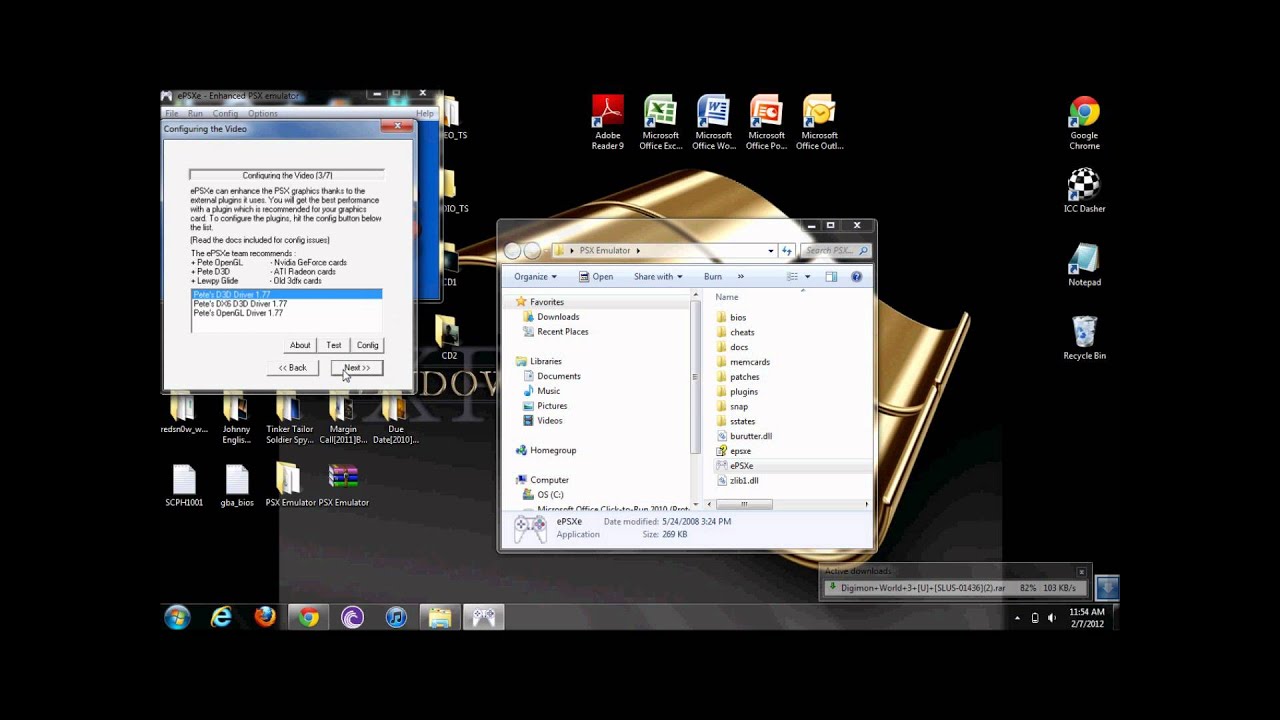Open Organize dropdown in Explorer
Viewport: 1280px width, 720px height.
535,277
